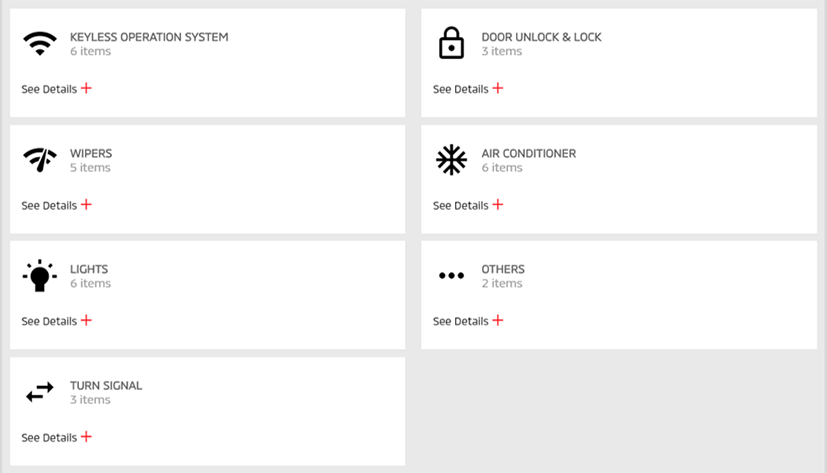Expand Door Unlock & Lock details plus
This screenshot has height=473, width=827.
(498, 88)
